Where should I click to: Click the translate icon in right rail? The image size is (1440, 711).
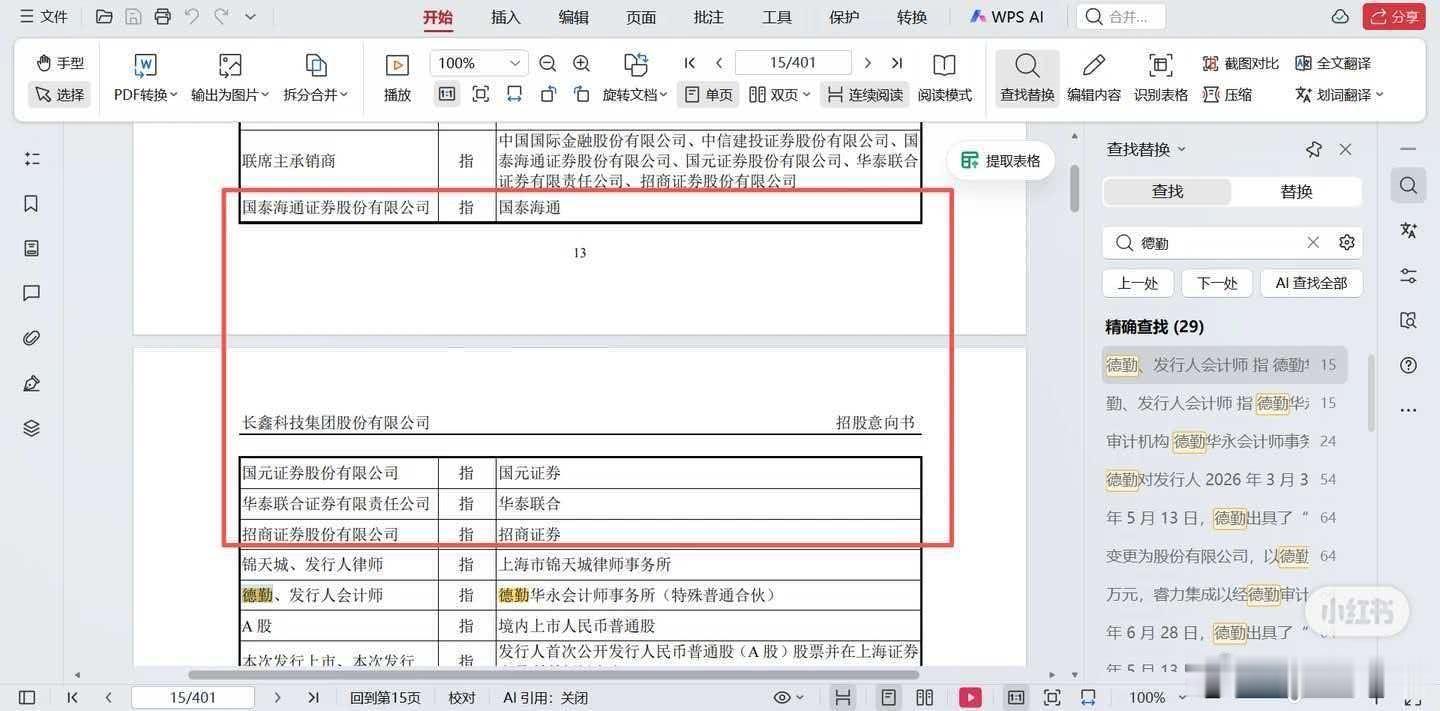pos(1409,230)
